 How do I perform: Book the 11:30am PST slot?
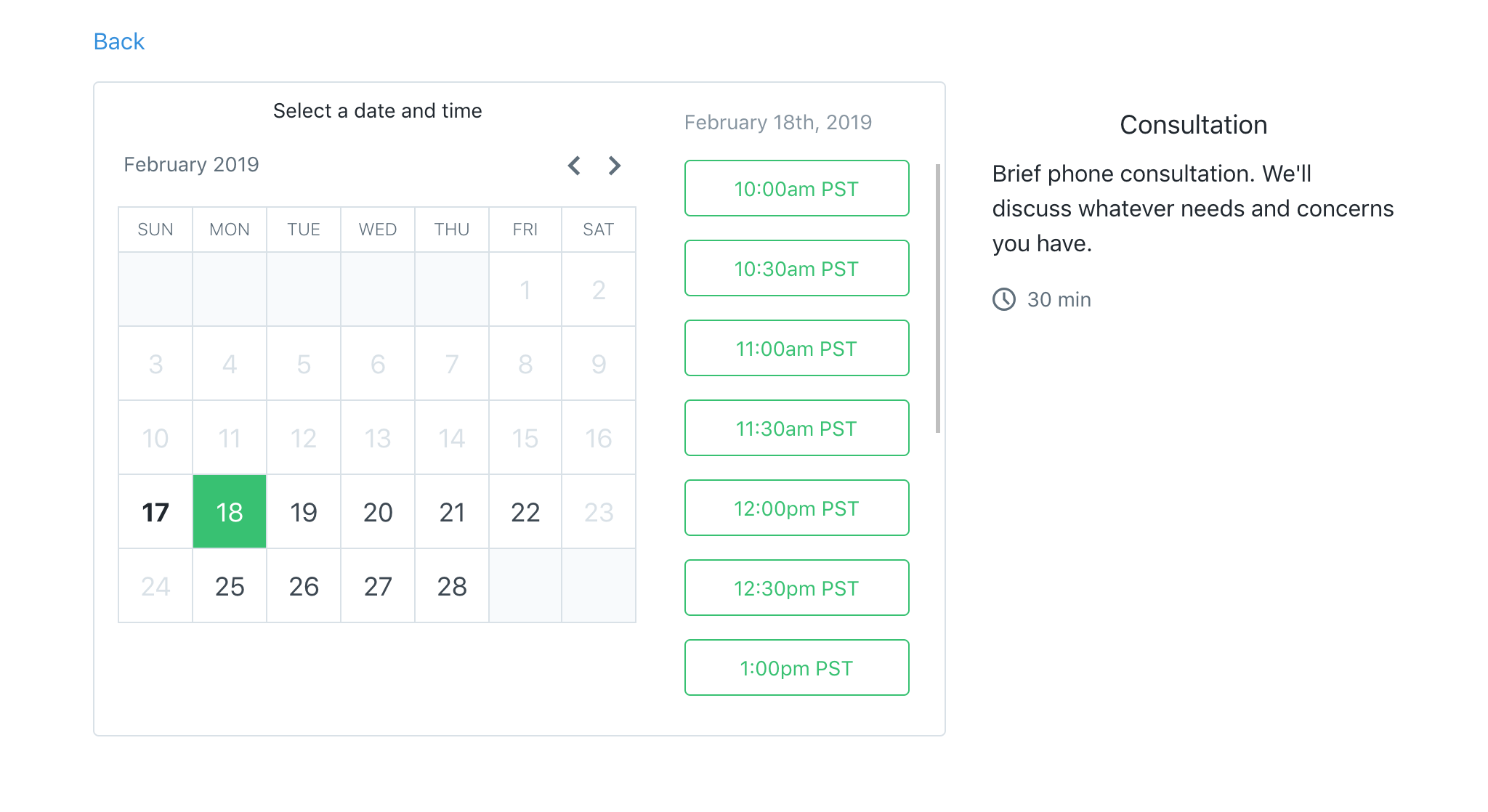click(x=796, y=429)
